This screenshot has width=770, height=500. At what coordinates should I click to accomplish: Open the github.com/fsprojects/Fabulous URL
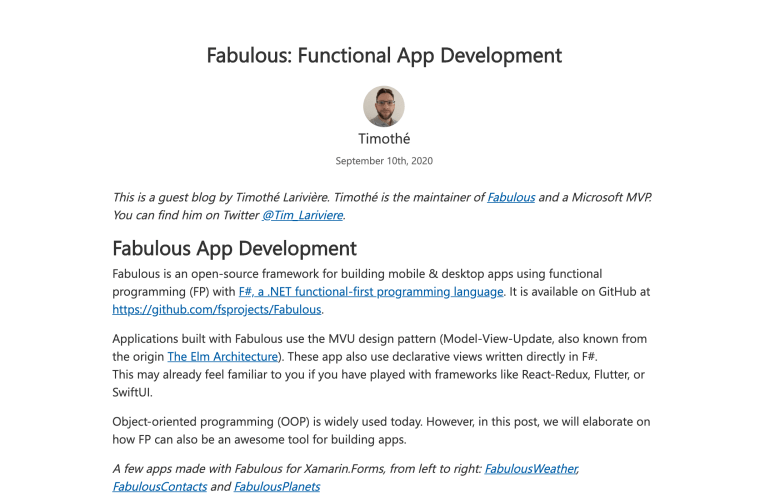[x=210, y=310]
